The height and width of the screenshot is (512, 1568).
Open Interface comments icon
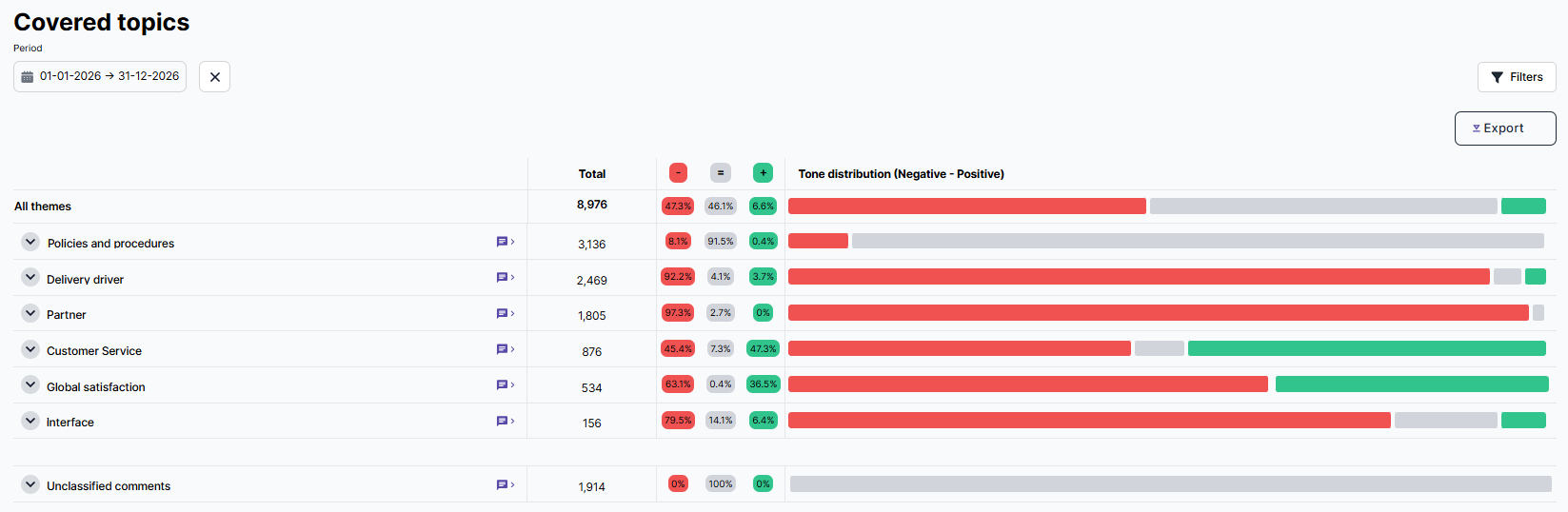[505, 421]
